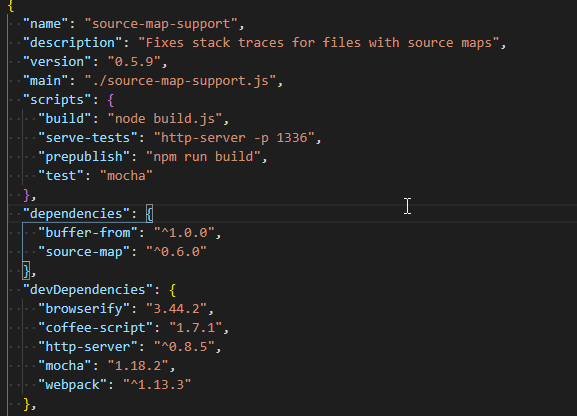
Task: Click the "build" script key
Action: pos(64,119)
